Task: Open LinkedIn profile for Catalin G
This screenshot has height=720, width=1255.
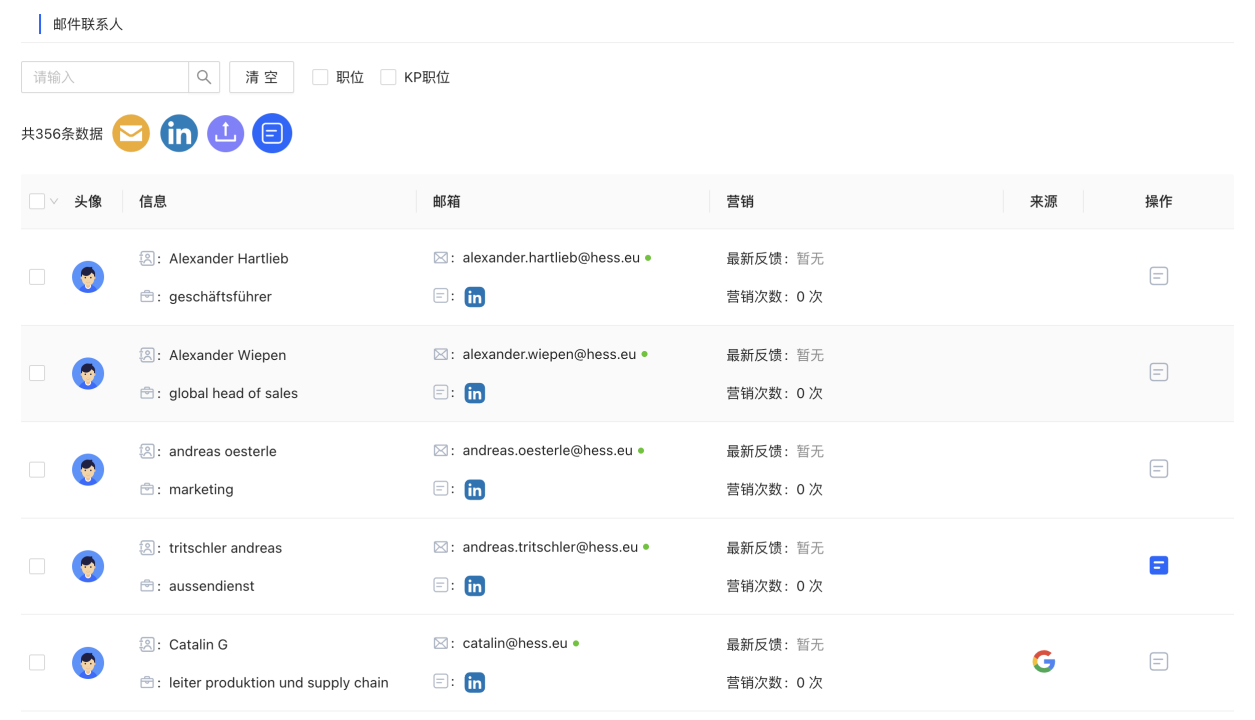Action: pyautogui.click(x=475, y=683)
